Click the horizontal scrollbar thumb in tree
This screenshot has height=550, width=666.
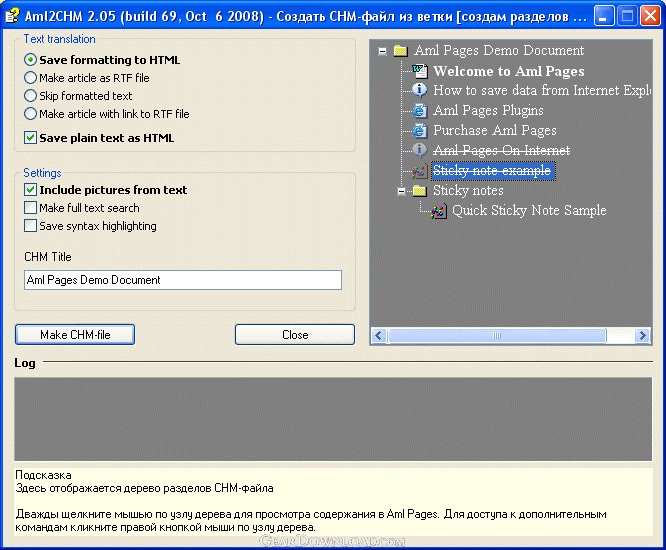497,336
